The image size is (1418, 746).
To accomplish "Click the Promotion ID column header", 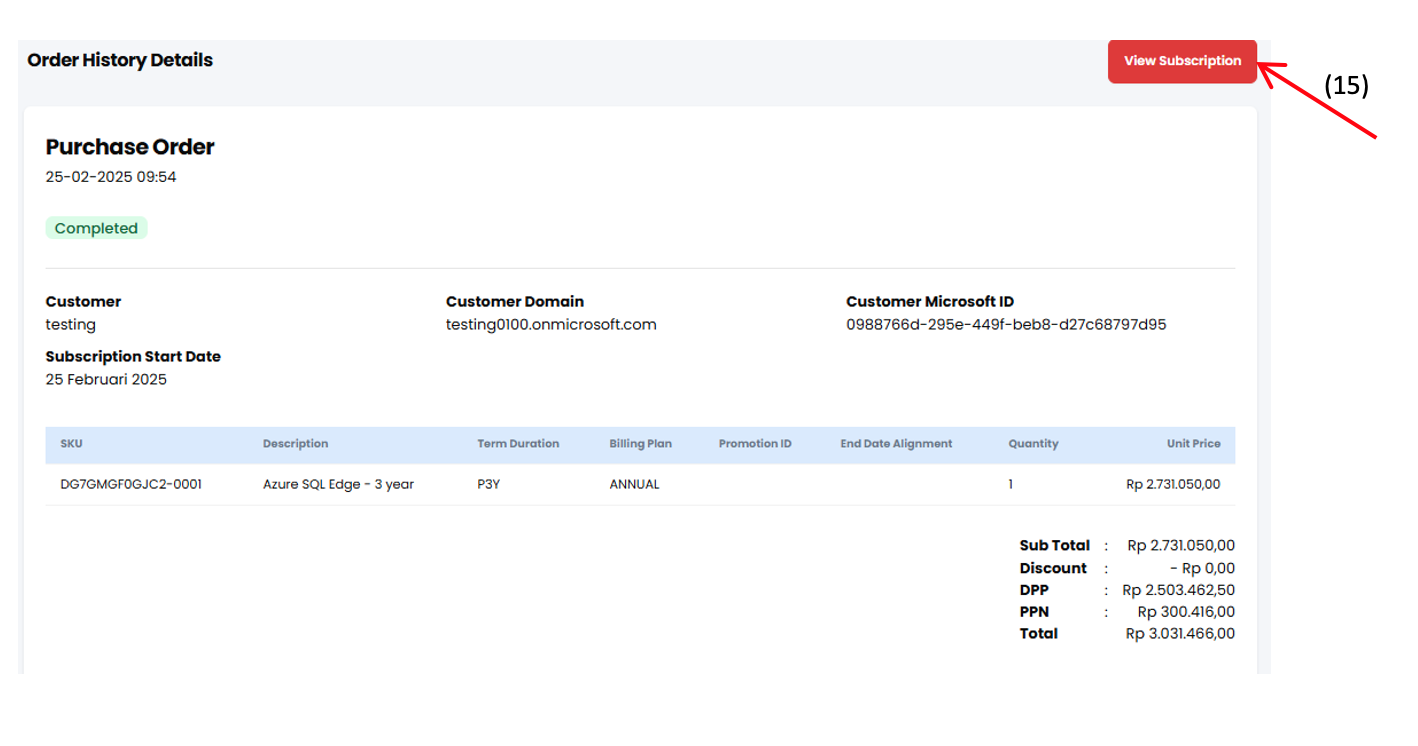I will tap(754, 444).
